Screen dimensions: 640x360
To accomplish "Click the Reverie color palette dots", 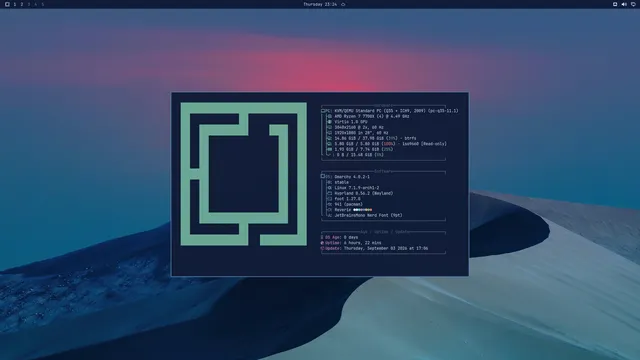I will 362,210.
